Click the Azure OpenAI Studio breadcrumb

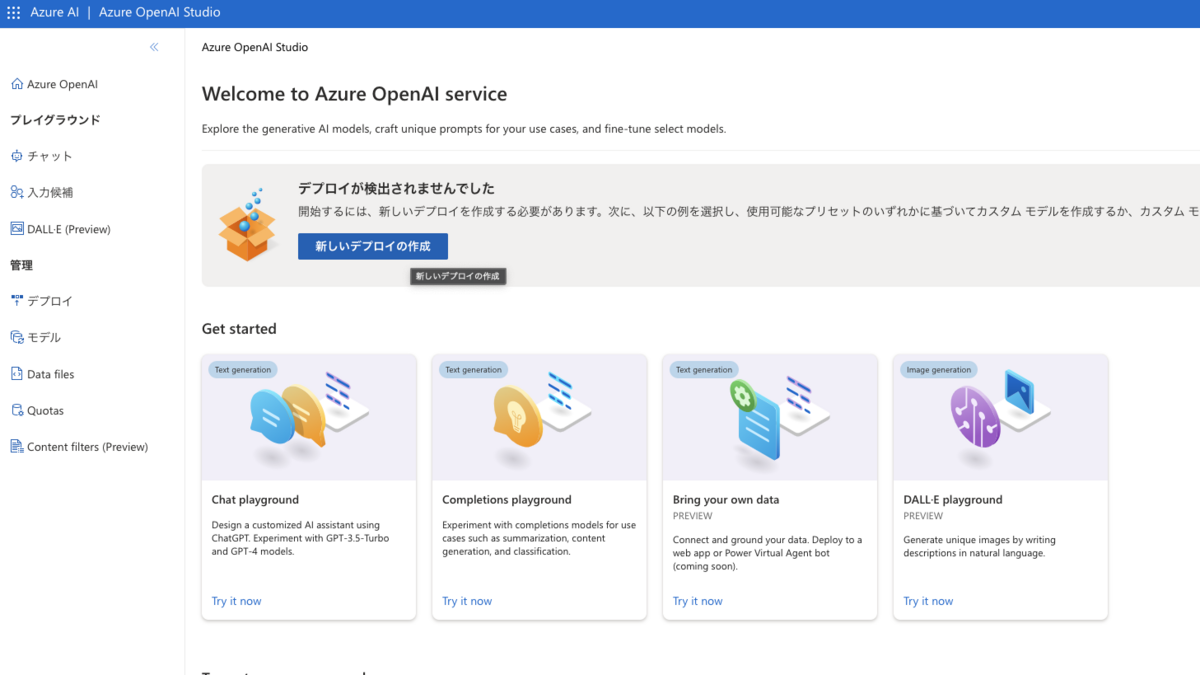point(255,47)
